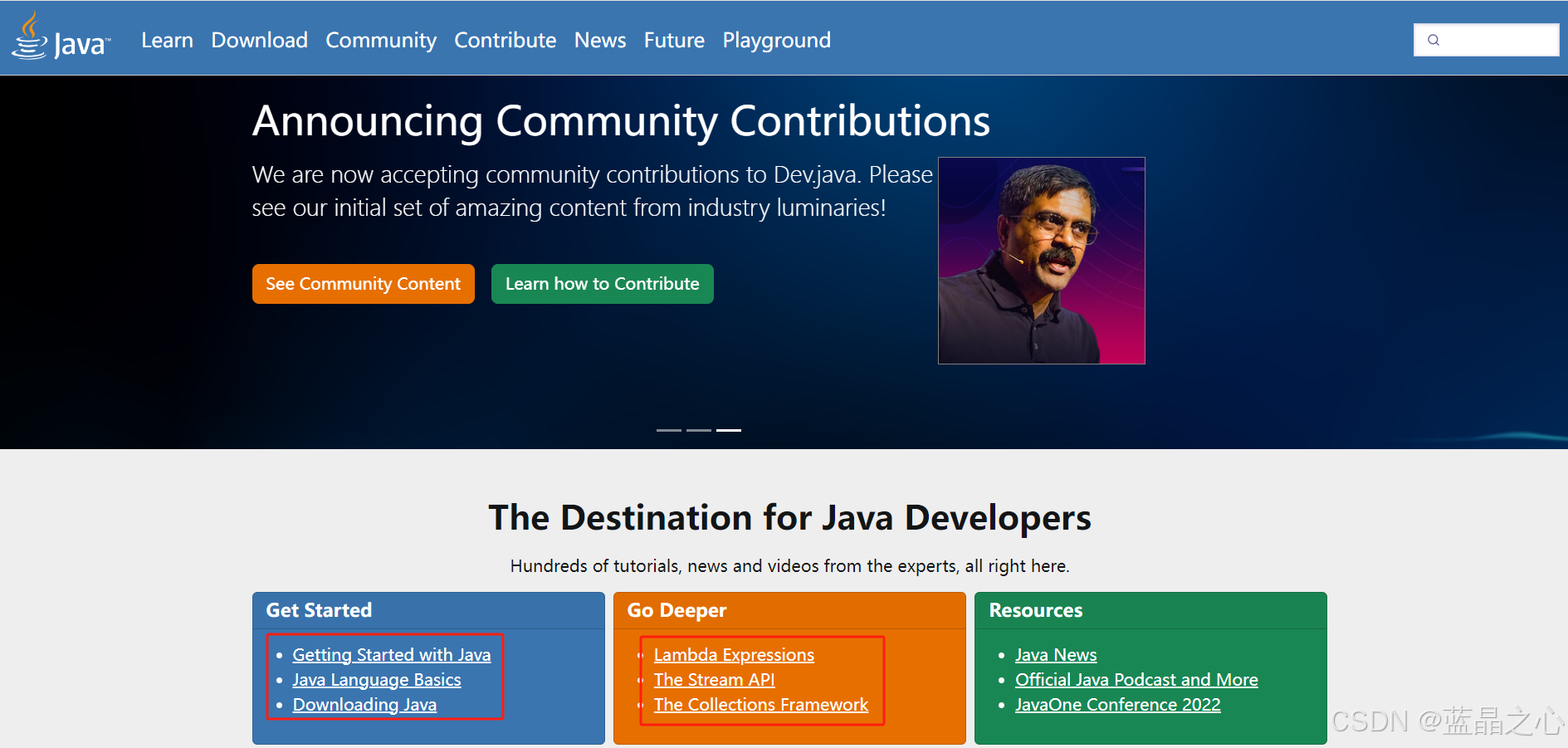Go to the Community navigation item

[381, 40]
